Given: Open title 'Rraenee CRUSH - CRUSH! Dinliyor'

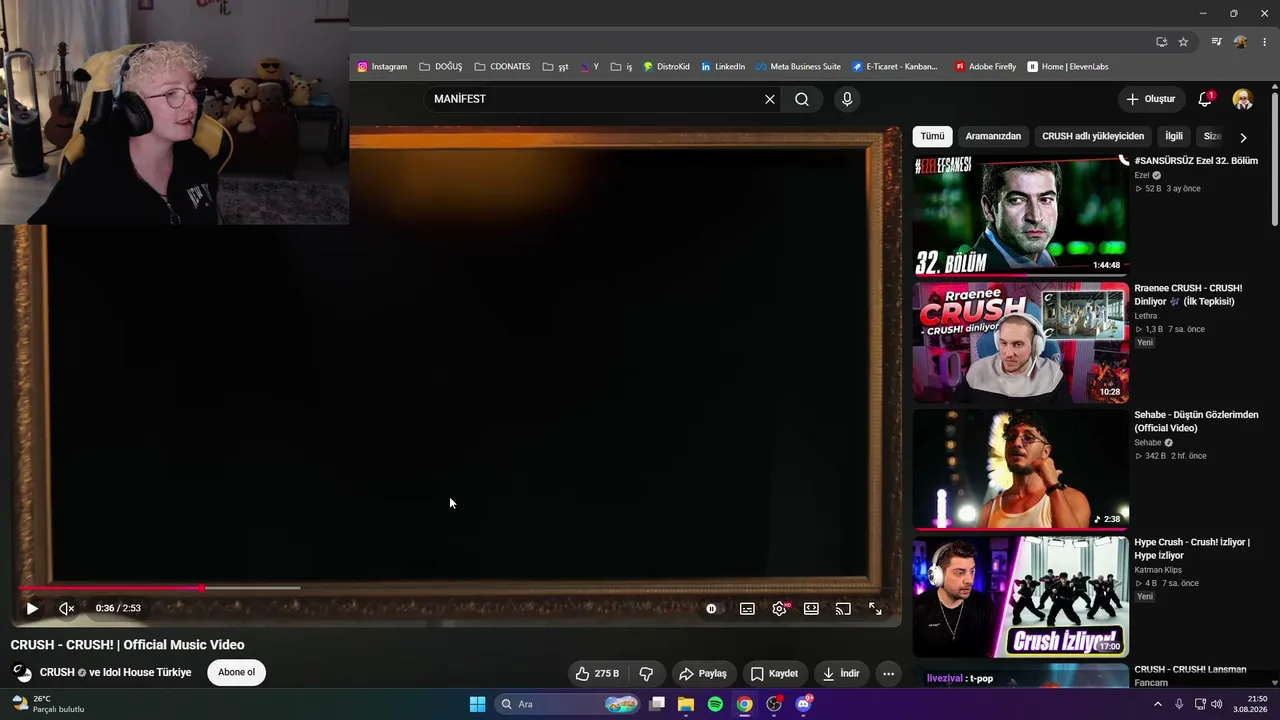Looking at the screenshot, I should pyautogui.click(x=1188, y=295).
